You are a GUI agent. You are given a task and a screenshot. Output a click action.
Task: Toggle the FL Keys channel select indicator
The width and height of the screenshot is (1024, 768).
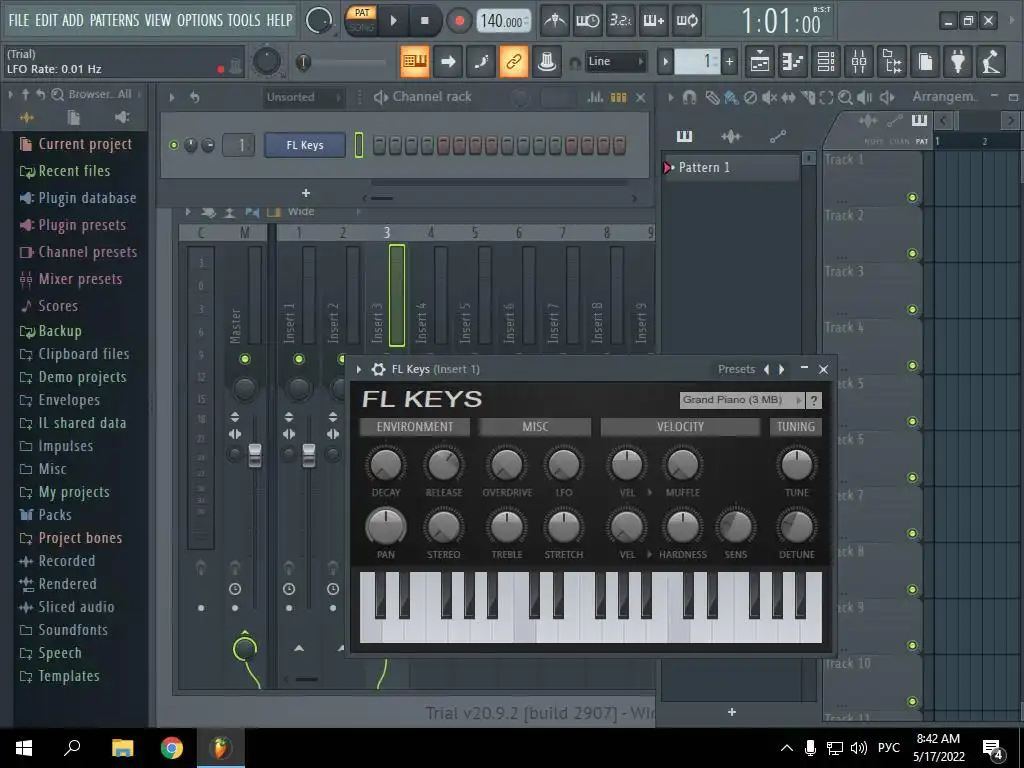(359, 145)
